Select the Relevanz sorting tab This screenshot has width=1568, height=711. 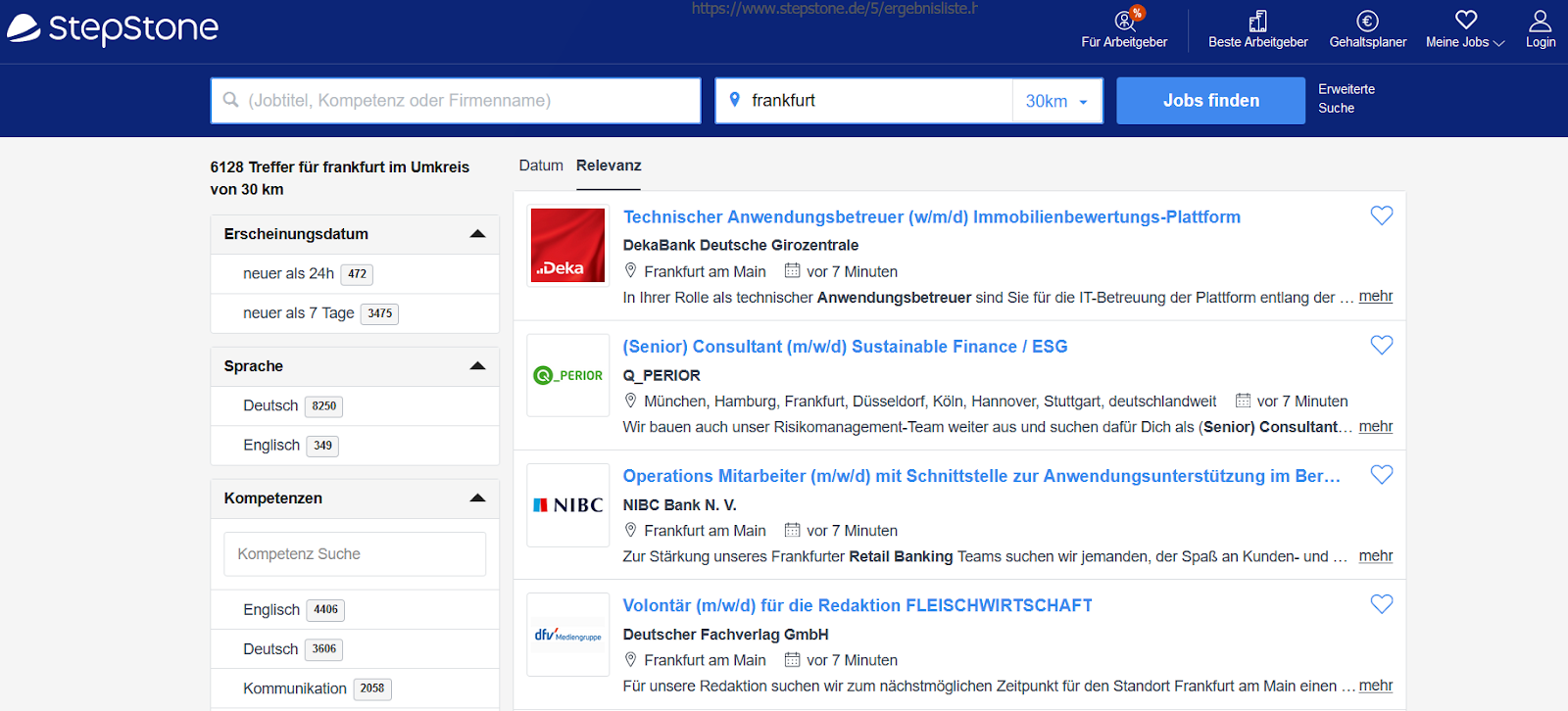[x=609, y=166]
